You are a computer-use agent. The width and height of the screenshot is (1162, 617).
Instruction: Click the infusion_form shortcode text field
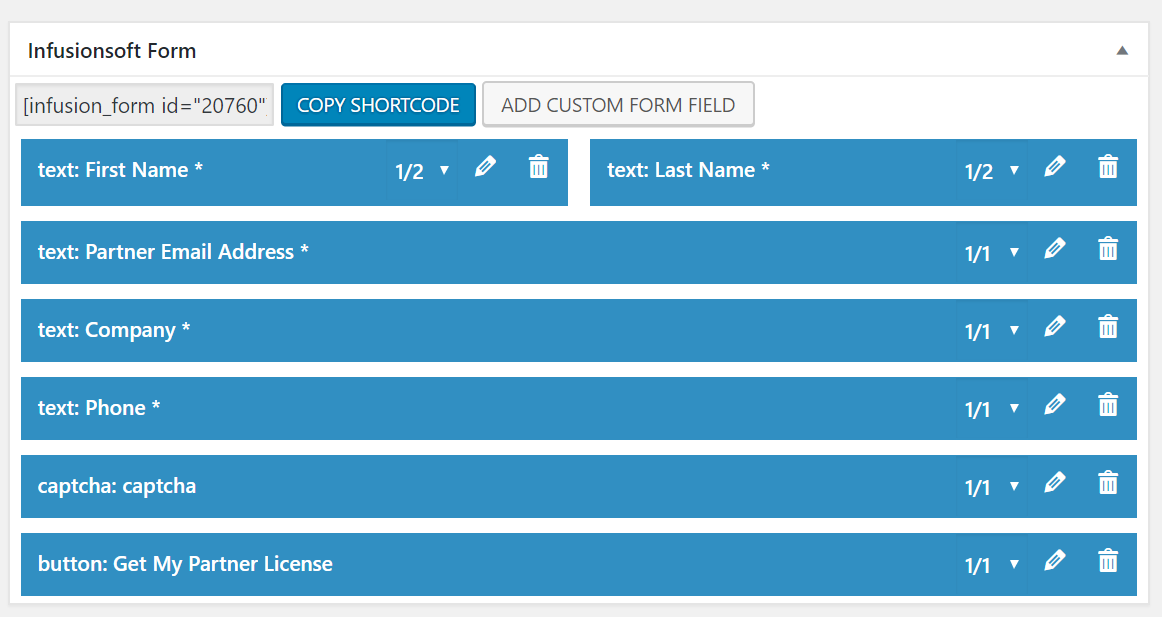tap(145, 105)
